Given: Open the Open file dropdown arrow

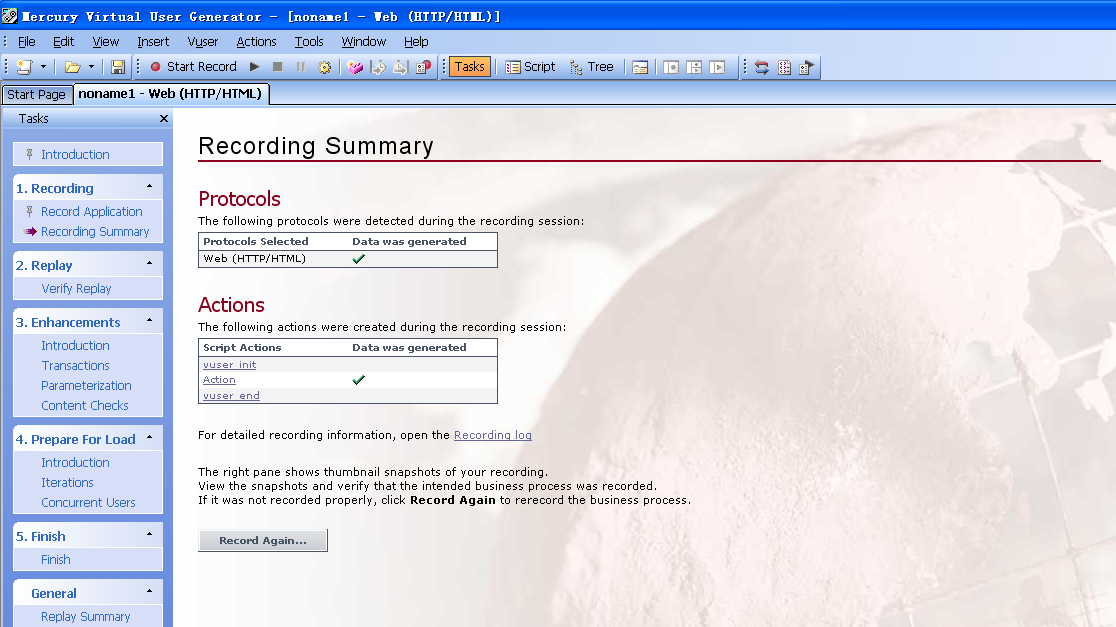Looking at the screenshot, I should (x=91, y=67).
